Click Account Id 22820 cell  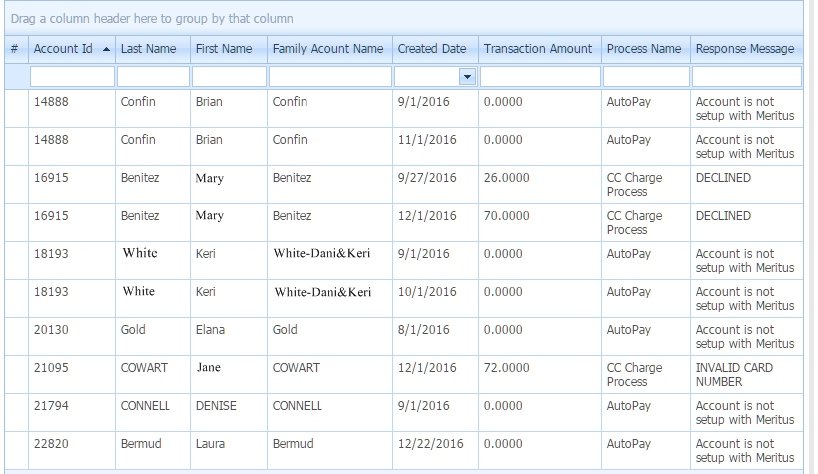(x=72, y=451)
